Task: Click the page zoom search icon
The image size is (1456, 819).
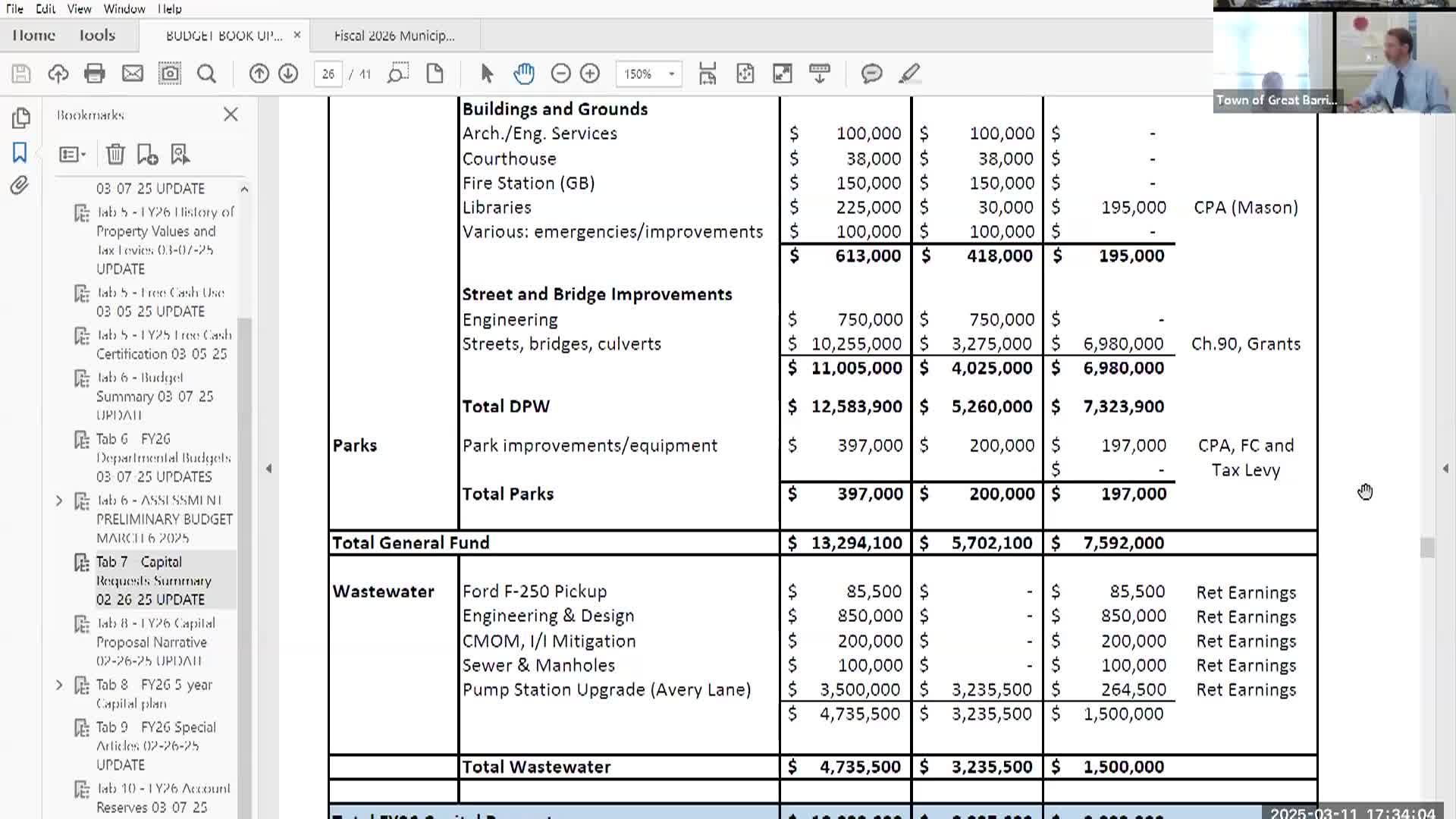Action: 397,74
